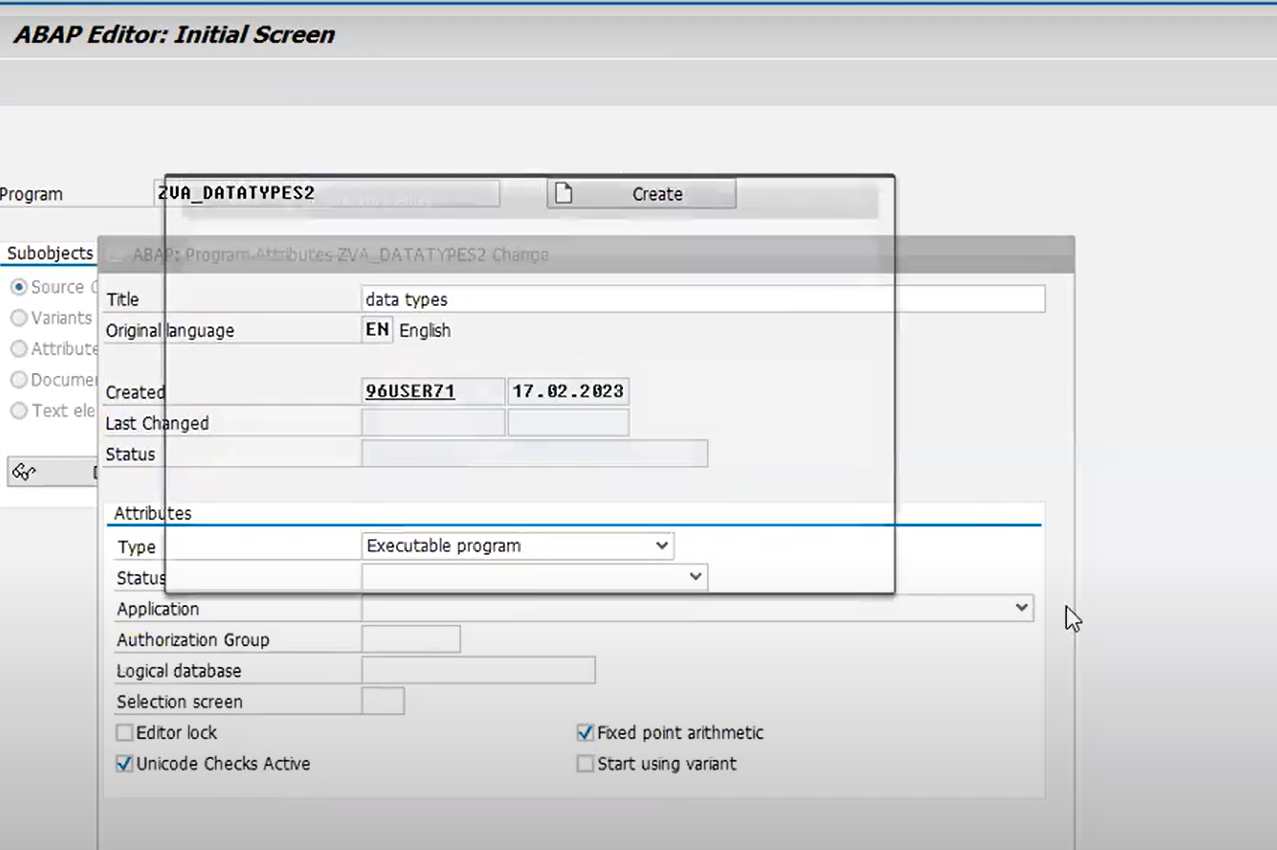Click the document icon on Create button
Image resolution: width=1277 pixels, height=850 pixels.
(564, 193)
